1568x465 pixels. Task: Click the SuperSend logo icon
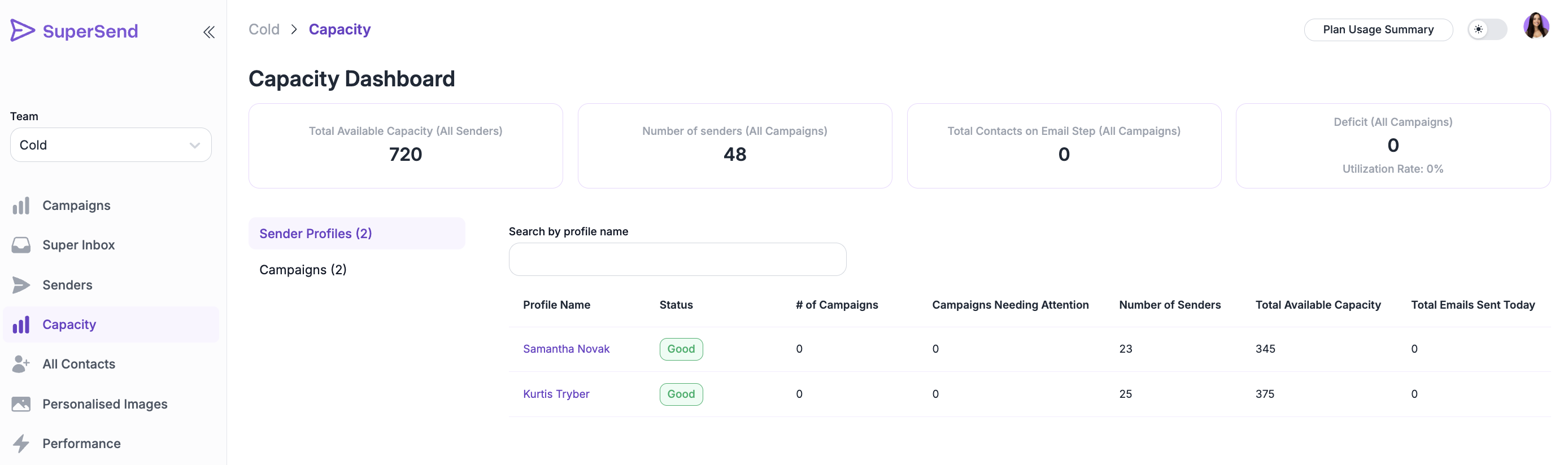click(23, 30)
